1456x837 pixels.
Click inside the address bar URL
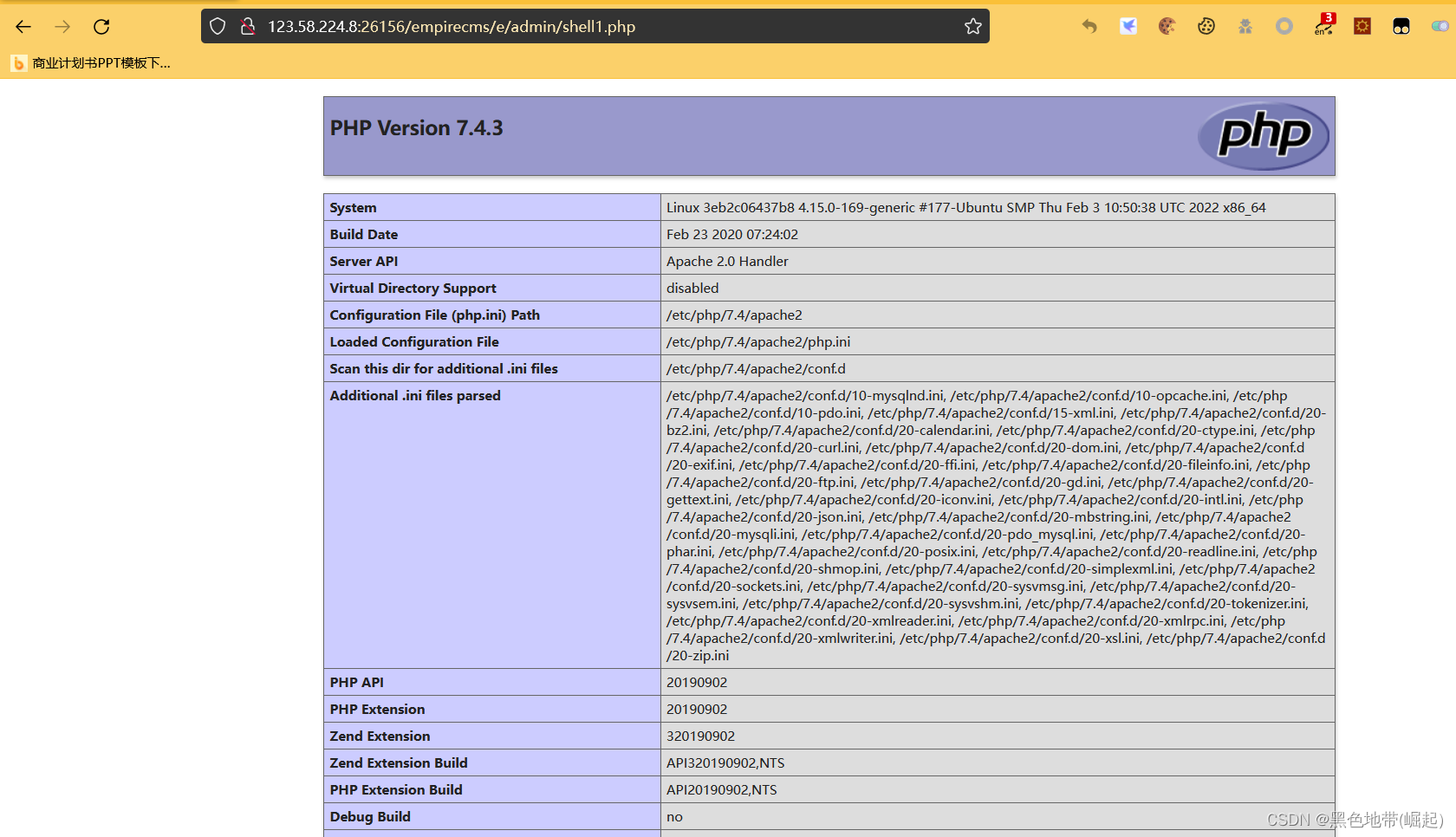pyautogui.click(x=451, y=26)
